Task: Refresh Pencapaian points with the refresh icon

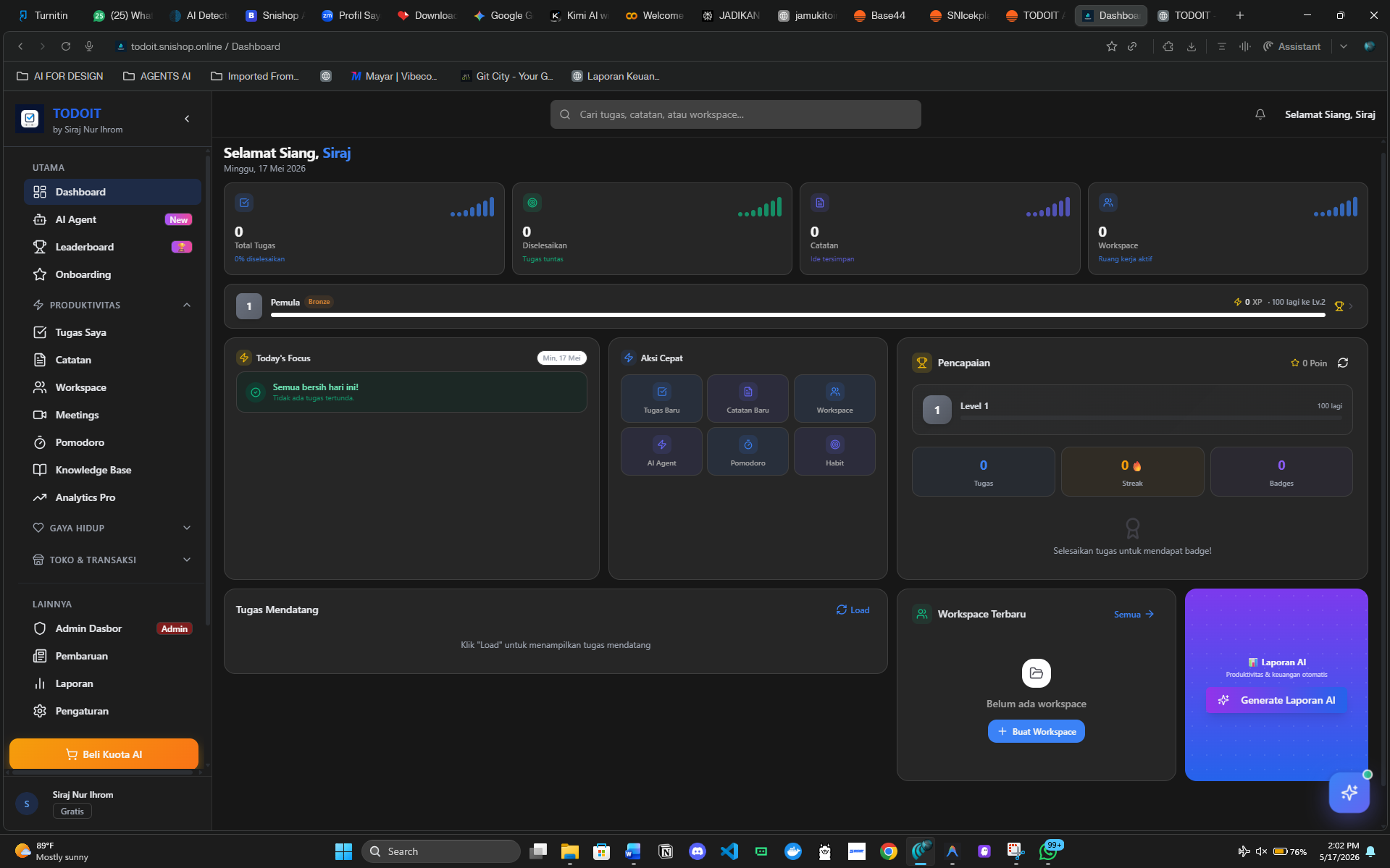Action: click(x=1343, y=363)
